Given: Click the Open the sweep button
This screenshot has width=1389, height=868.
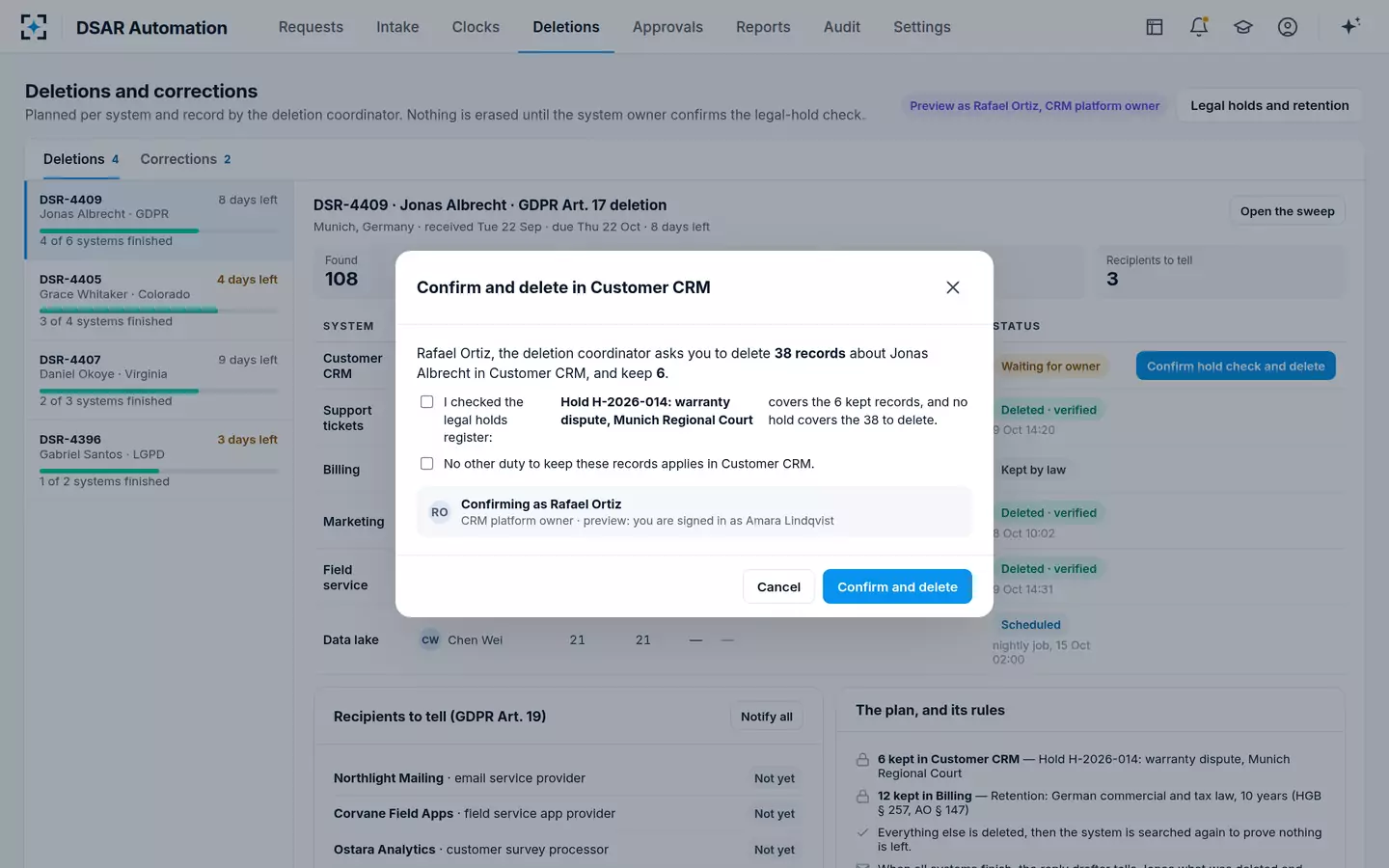Looking at the screenshot, I should [1287, 211].
